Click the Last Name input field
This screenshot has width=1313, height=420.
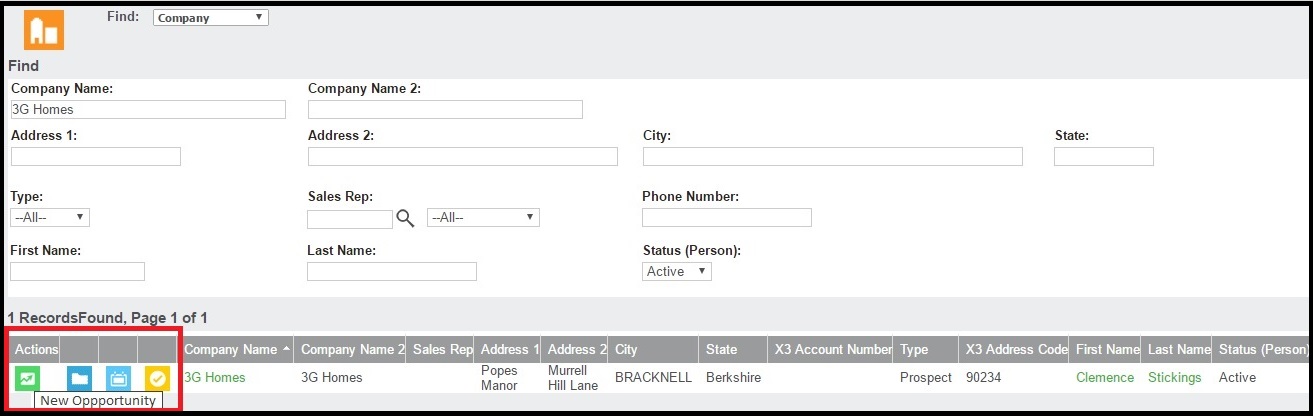pos(392,271)
